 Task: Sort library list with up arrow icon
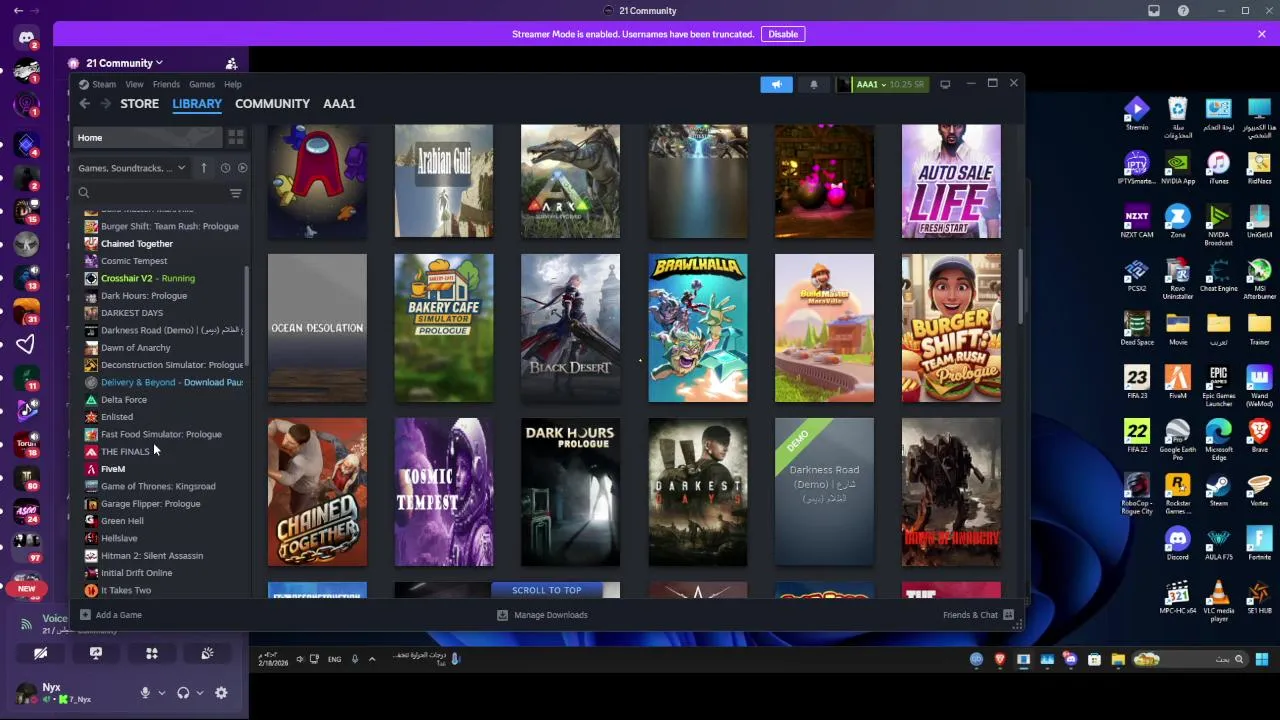pyautogui.click(x=204, y=168)
